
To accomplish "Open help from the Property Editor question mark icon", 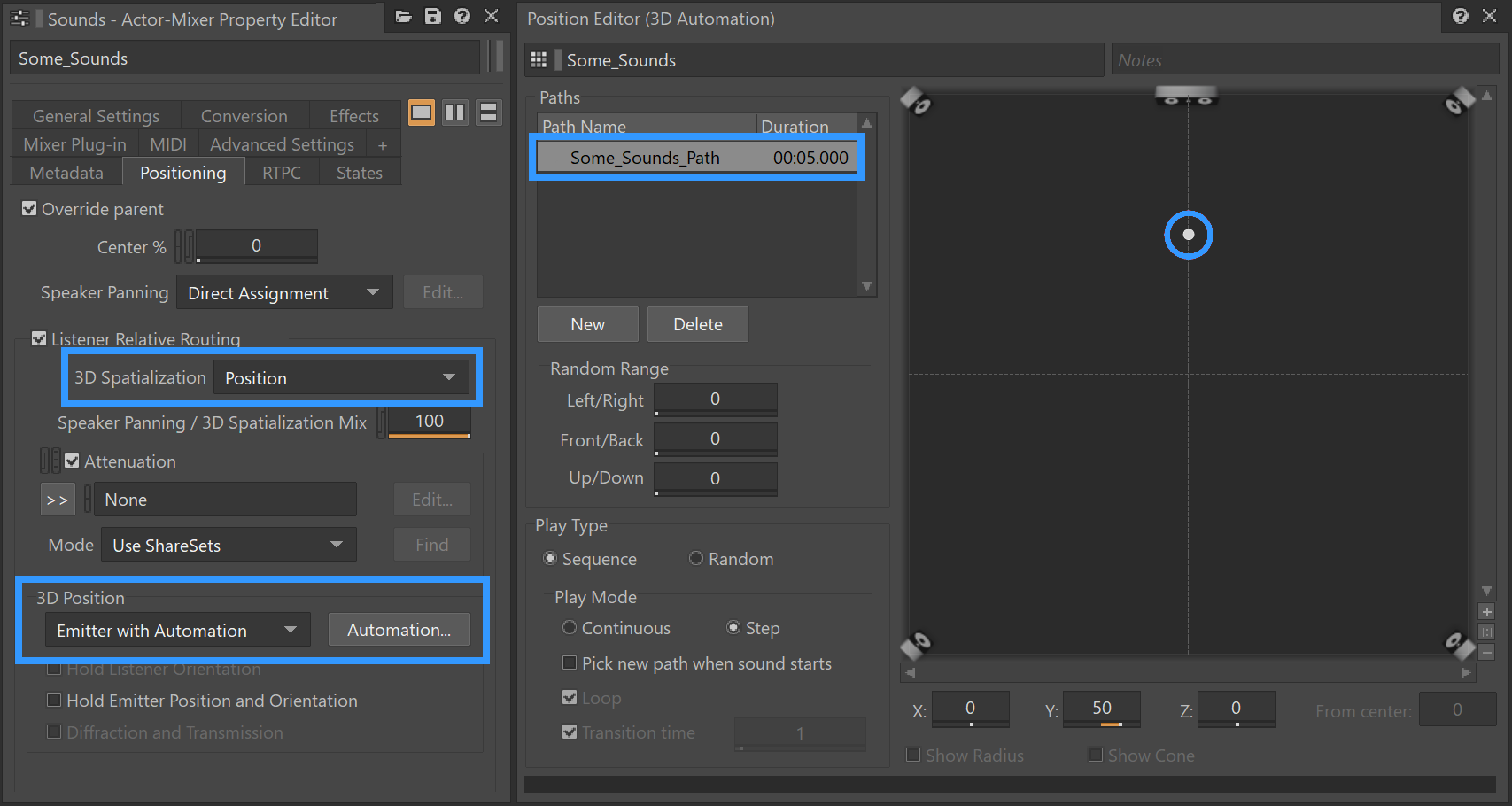I will tap(462, 15).
